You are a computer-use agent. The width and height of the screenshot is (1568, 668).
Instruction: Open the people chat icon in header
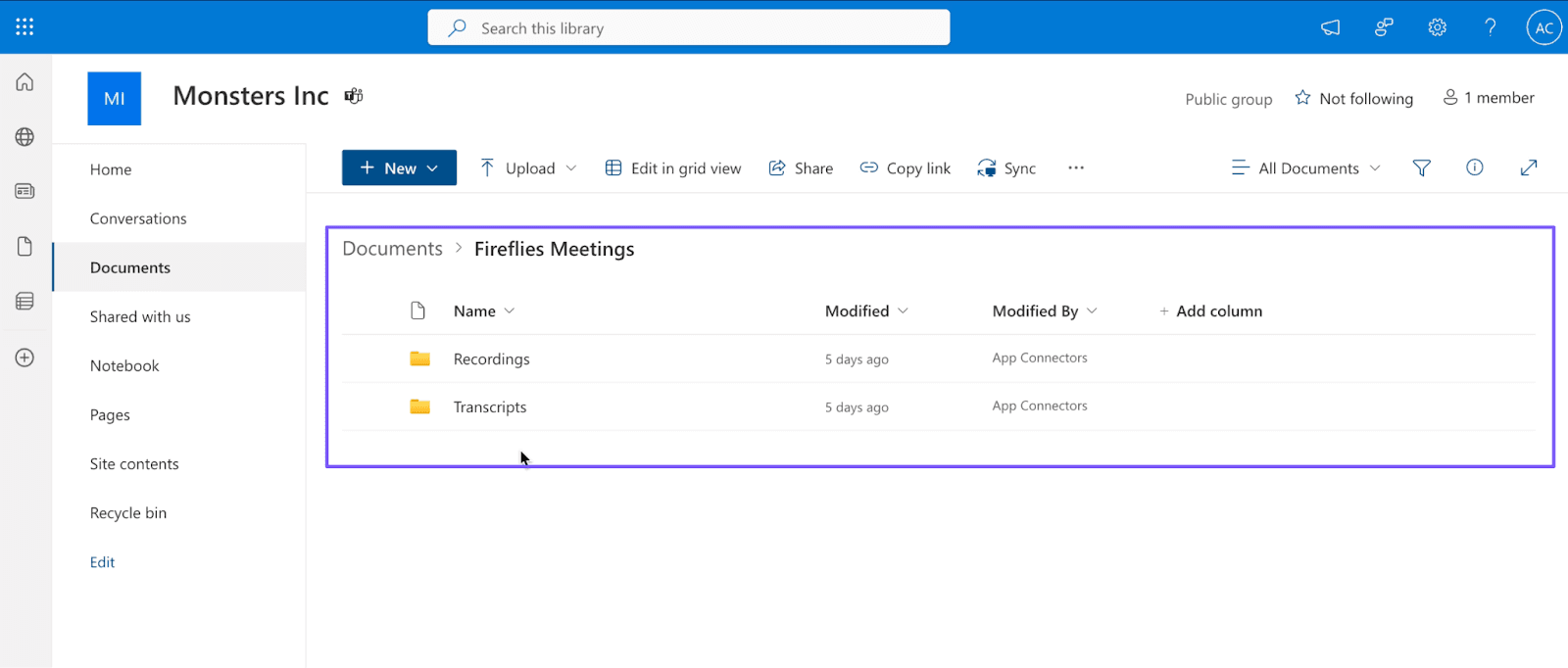pos(1384,27)
